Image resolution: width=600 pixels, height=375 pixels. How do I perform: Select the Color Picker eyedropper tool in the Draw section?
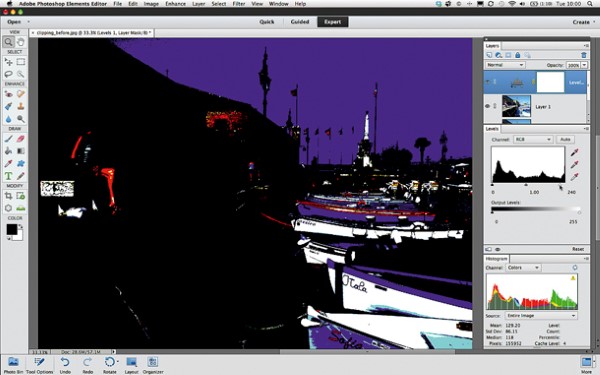(x=8, y=163)
